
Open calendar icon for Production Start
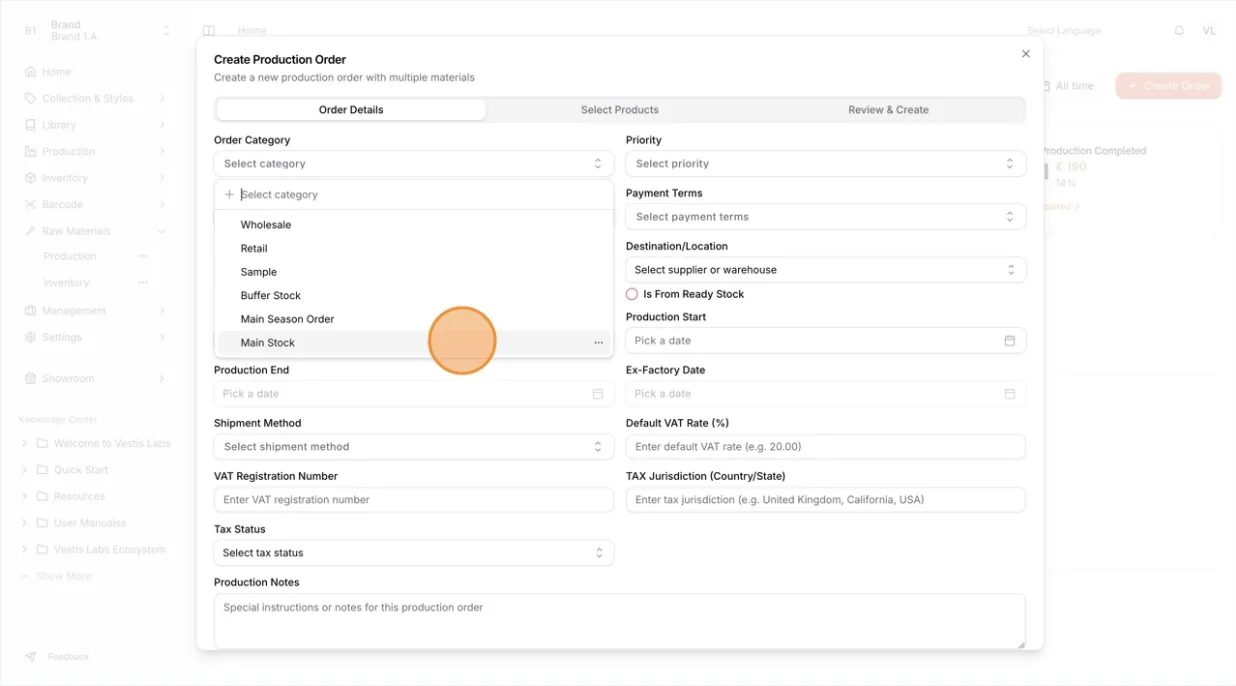(x=1009, y=341)
